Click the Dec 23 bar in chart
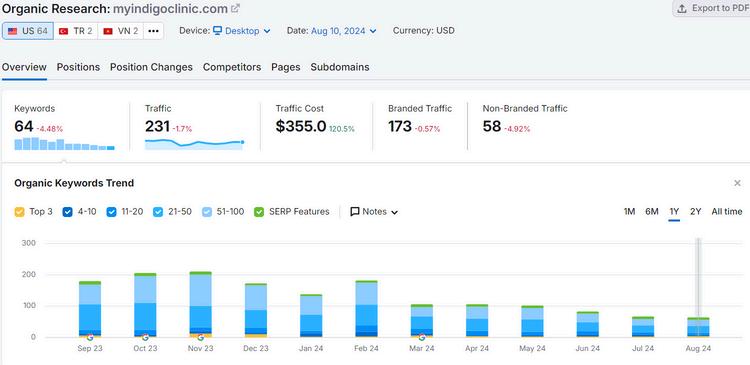Screen dimensions: 750x365 point(256,310)
